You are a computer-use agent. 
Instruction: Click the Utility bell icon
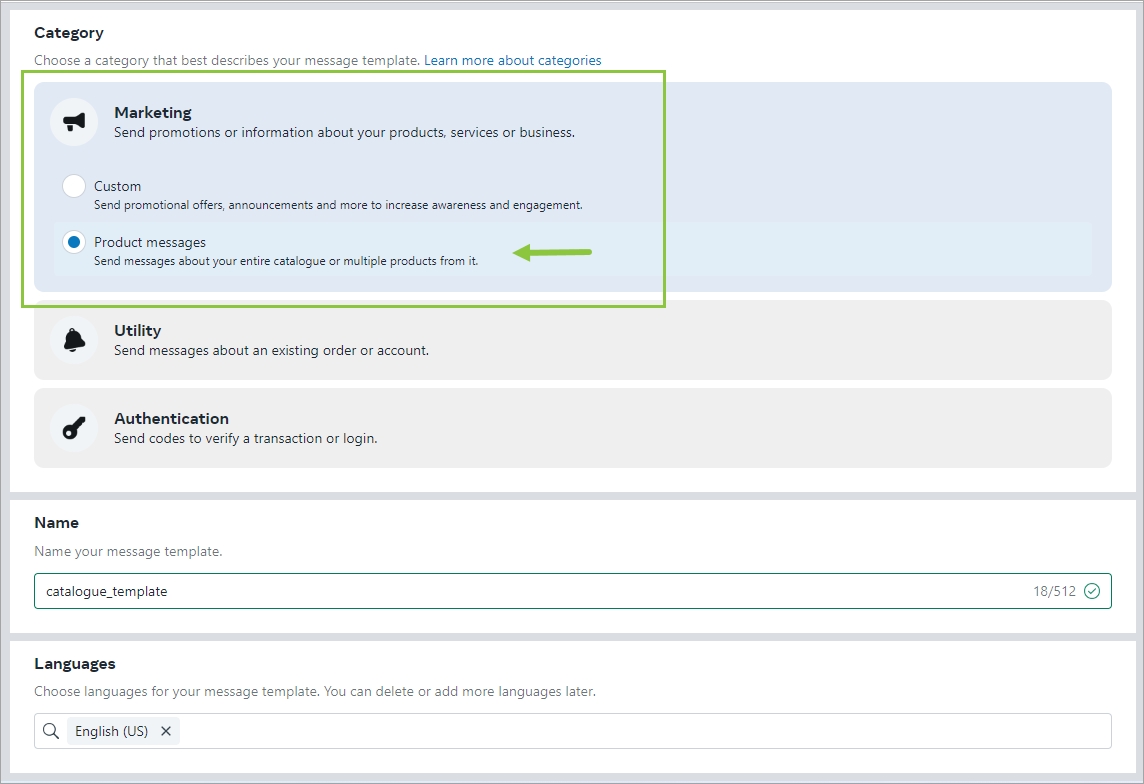point(74,340)
